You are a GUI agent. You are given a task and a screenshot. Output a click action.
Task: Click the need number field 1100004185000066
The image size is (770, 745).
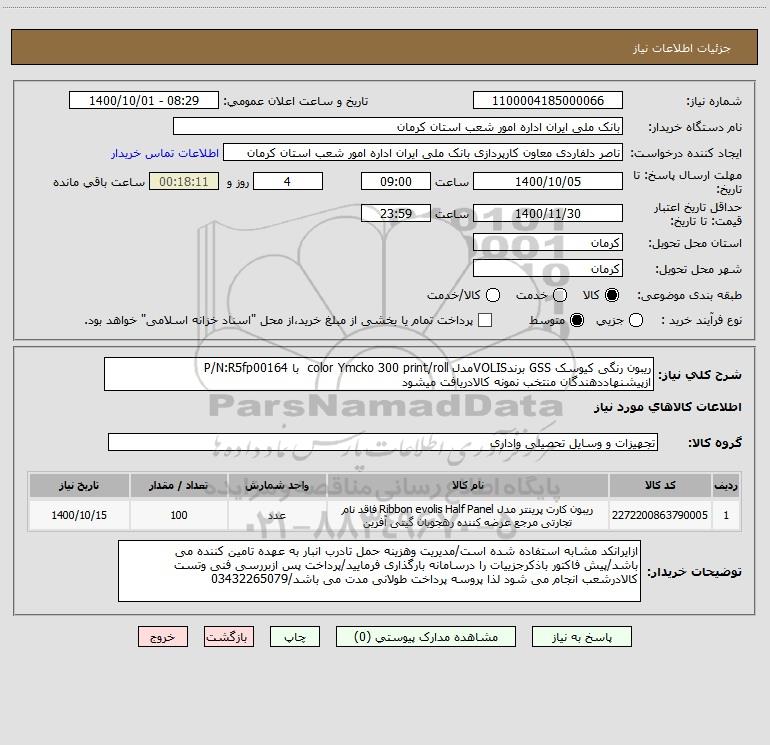(x=548, y=101)
